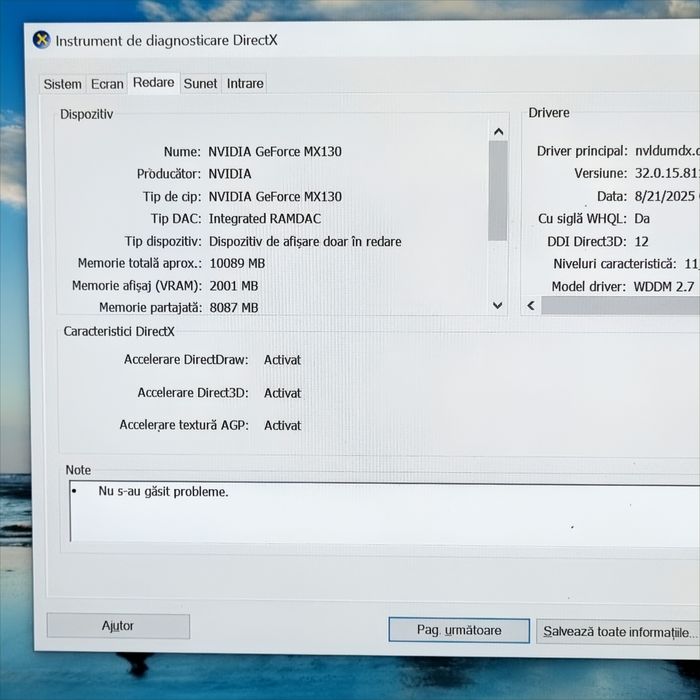Click 'Dispozitiv de afișare doar în redare'
Viewport: 700px width, 700px height.
[305, 242]
